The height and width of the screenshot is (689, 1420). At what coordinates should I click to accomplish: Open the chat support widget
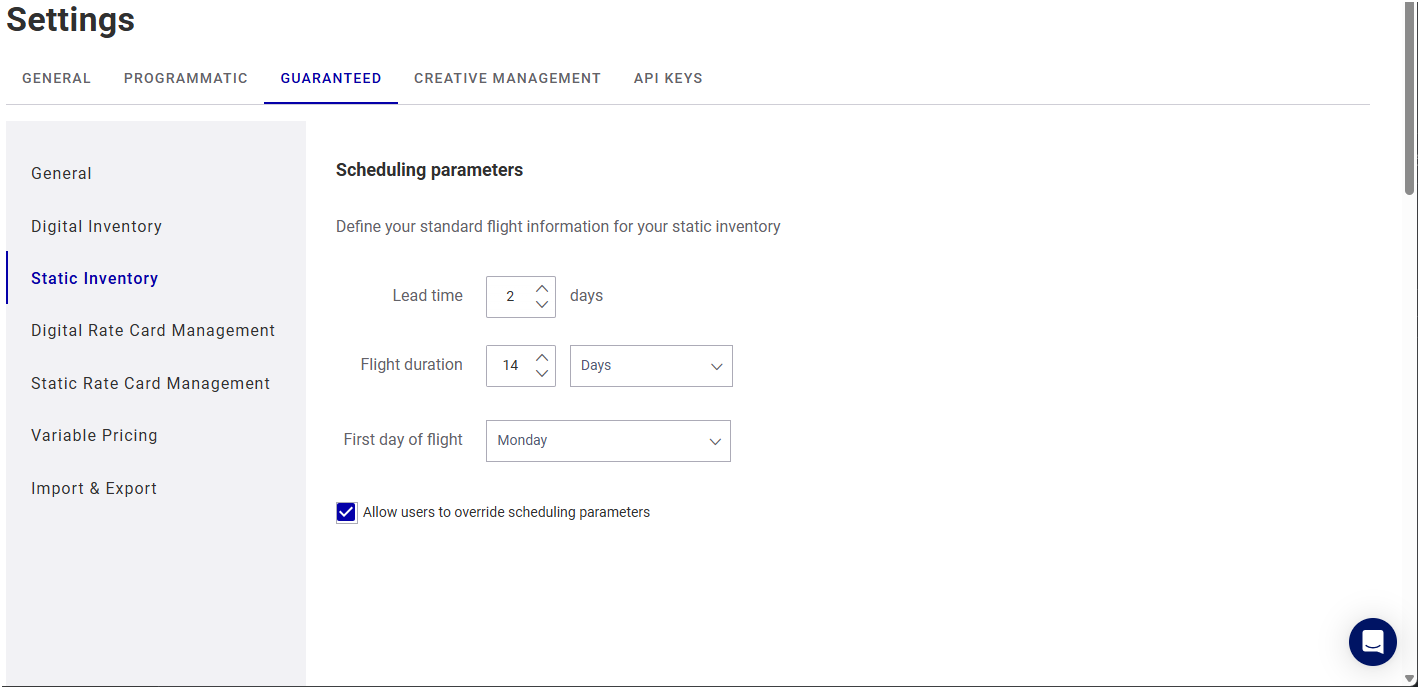point(1372,642)
